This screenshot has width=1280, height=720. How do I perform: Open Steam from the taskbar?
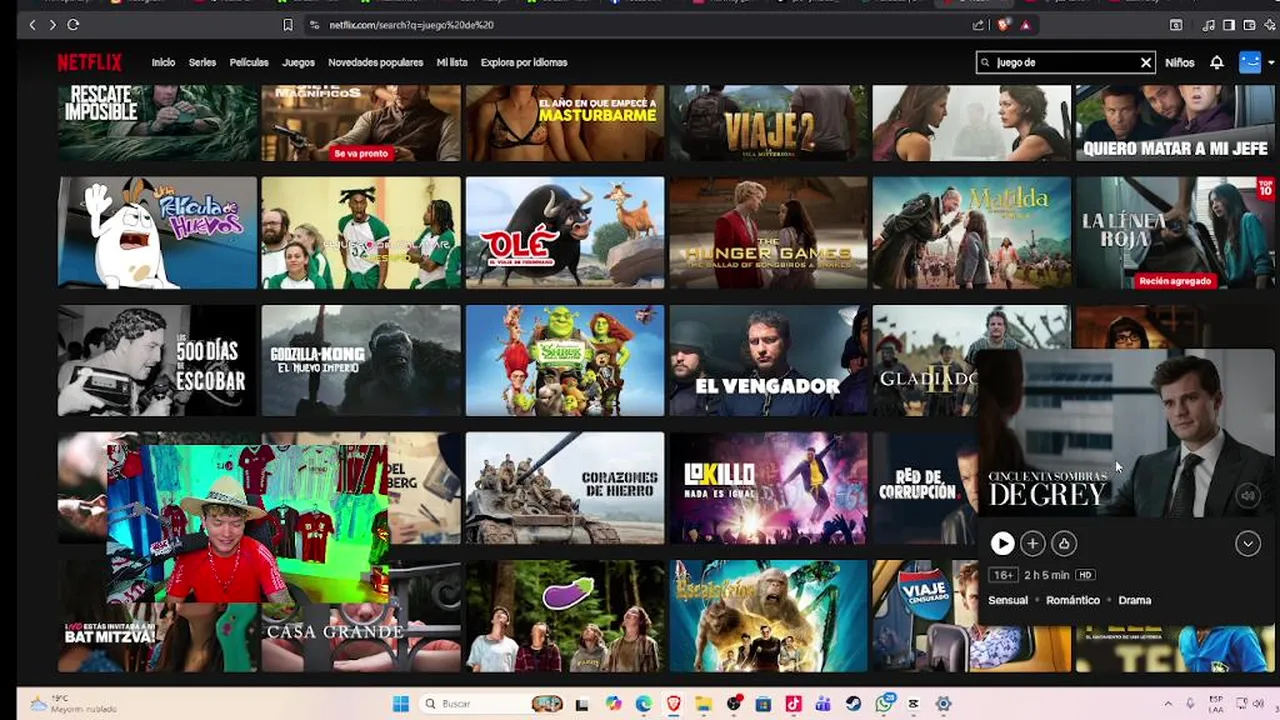(x=853, y=704)
